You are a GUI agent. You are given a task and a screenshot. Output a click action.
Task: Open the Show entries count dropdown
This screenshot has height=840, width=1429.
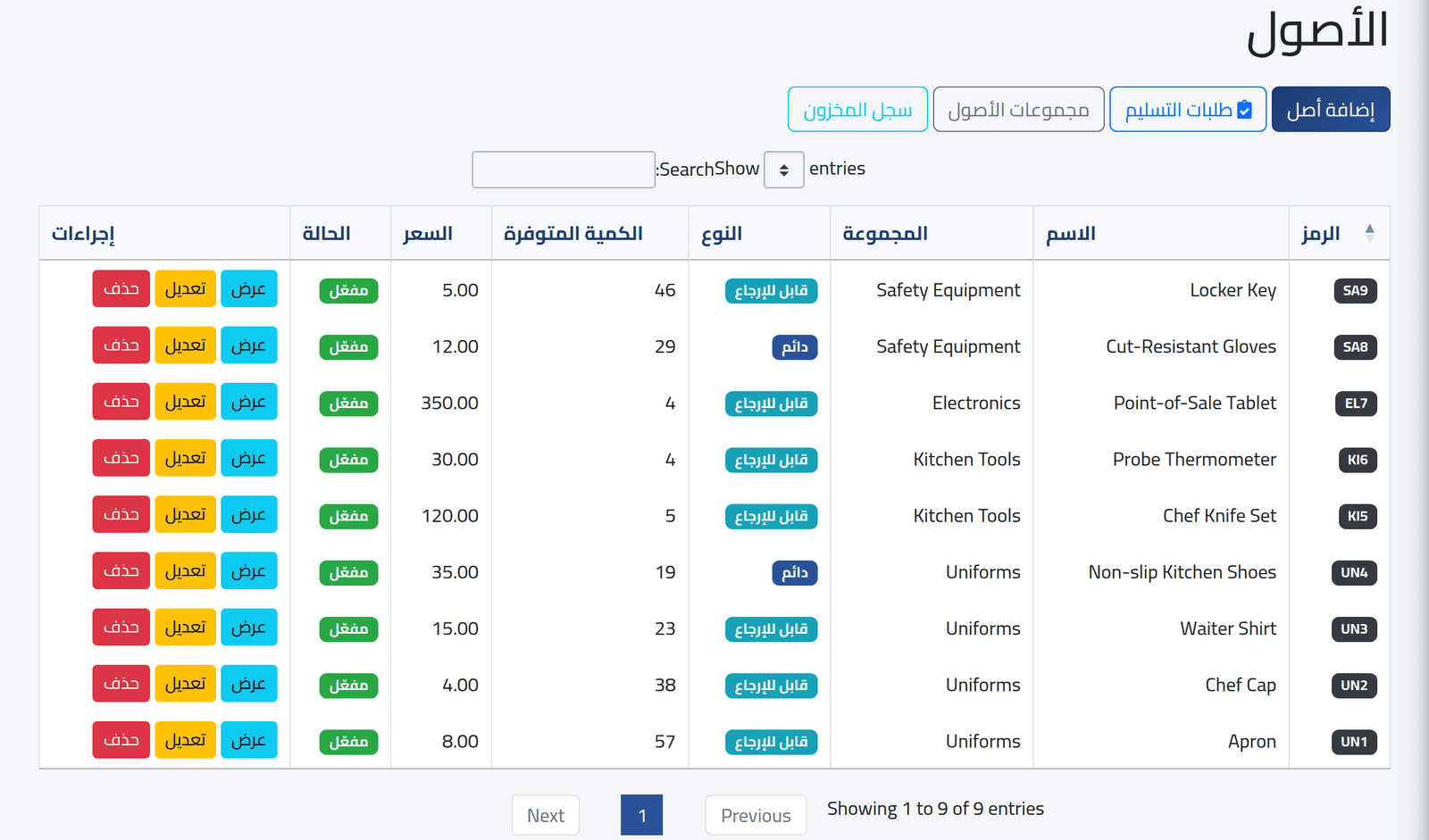click(784, 170)
